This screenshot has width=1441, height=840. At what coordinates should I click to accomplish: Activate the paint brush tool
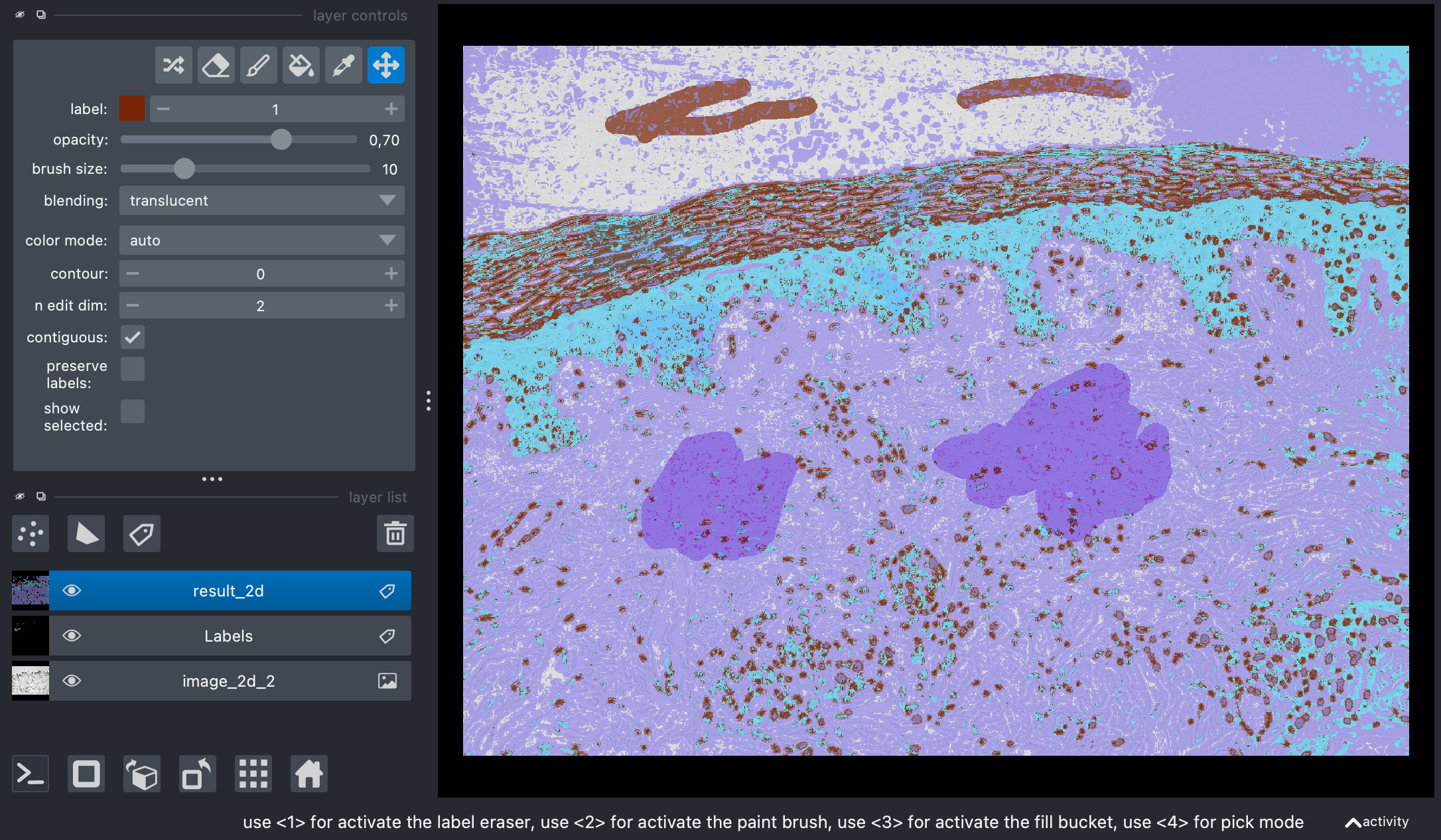coord(259,65)
